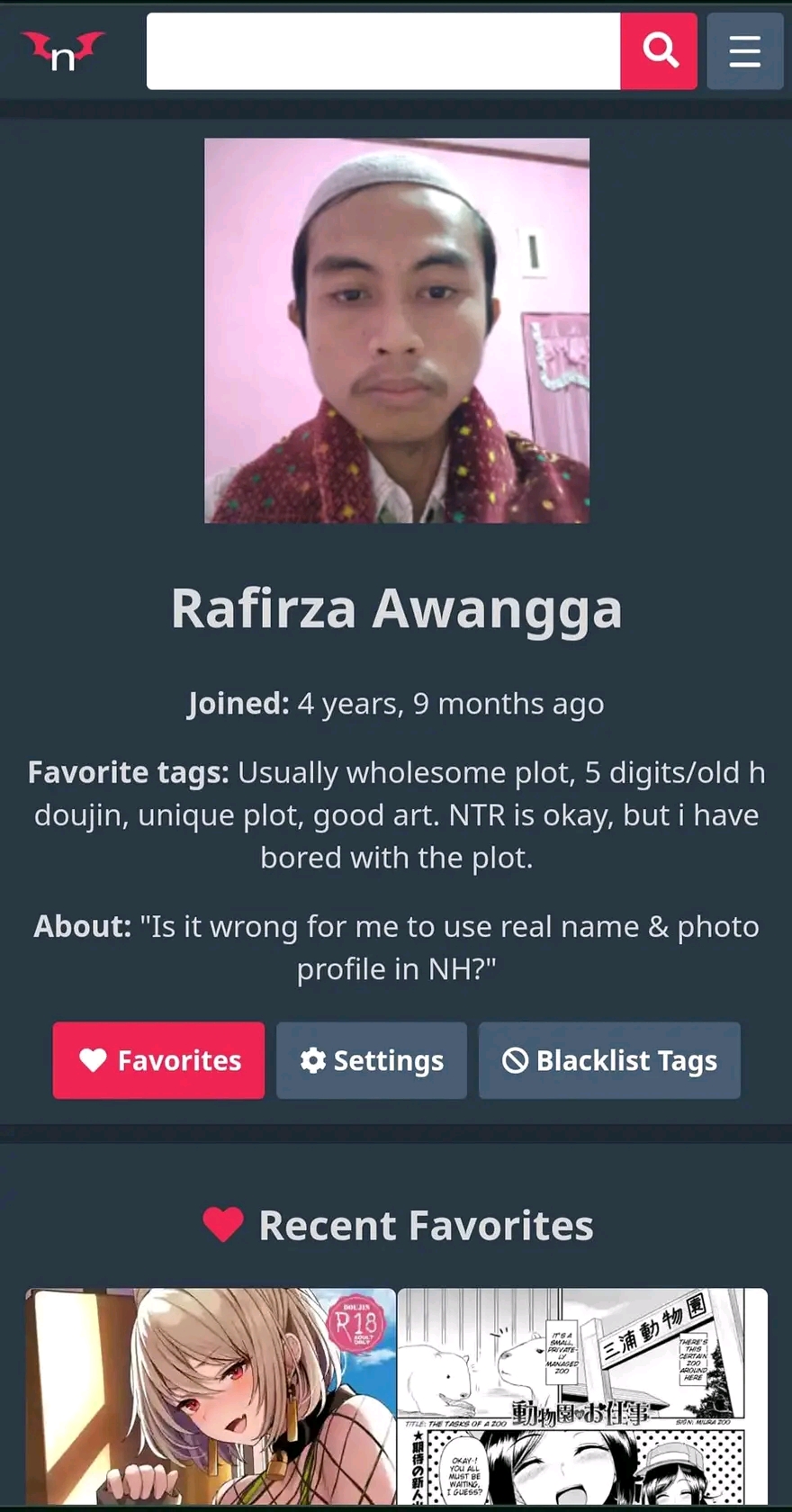Focus the search input field
792x1512 pixels.
pyautogui.click(x=383, y=50)
